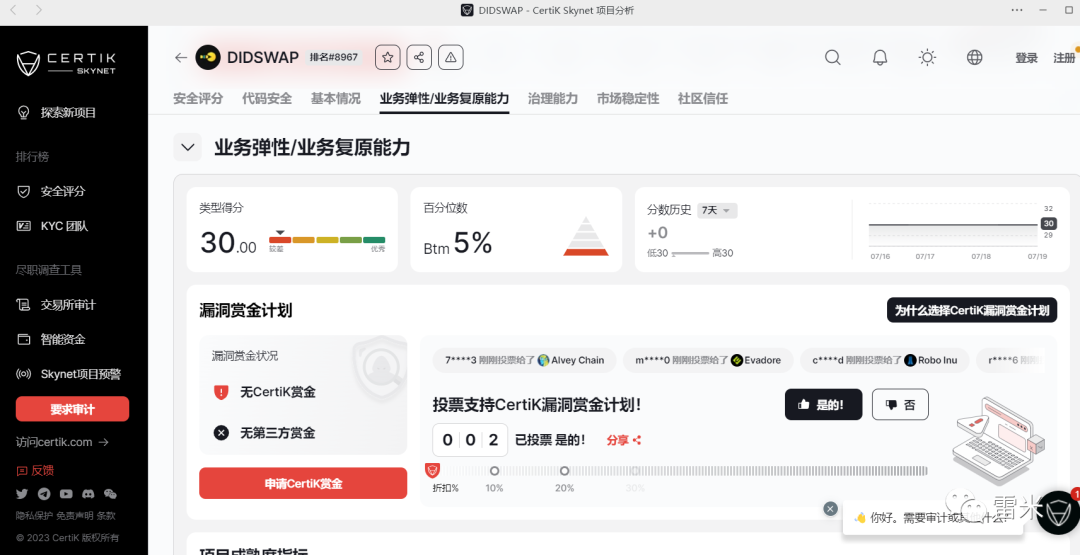Screen dimensions: 1080x555
Task: Open notifications bell icon
Action: point(880,58)
